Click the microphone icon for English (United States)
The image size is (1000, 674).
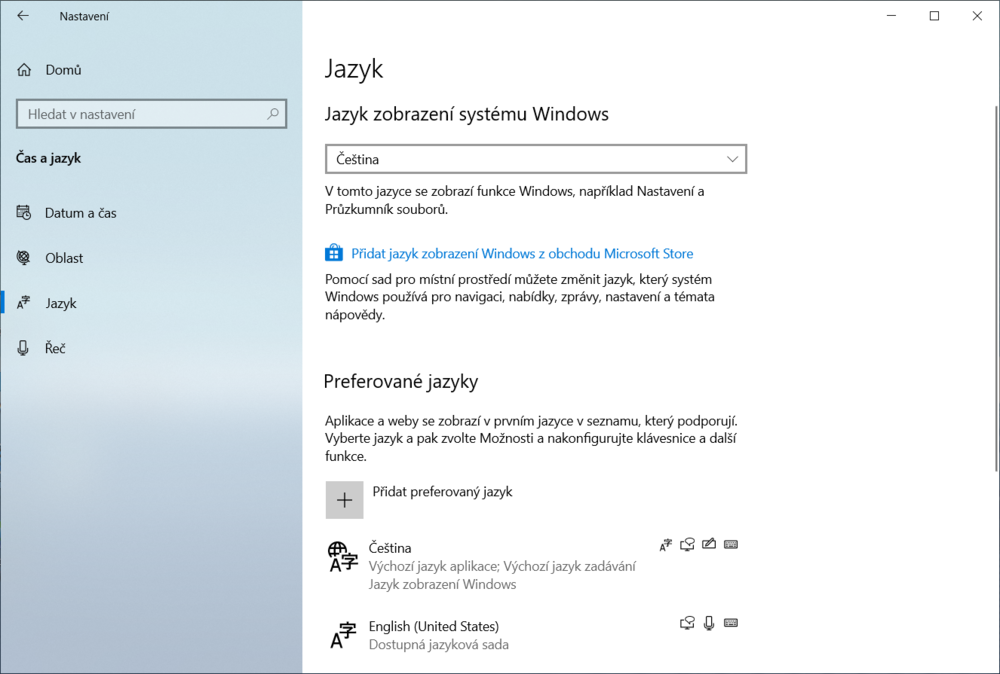[709, 623]
